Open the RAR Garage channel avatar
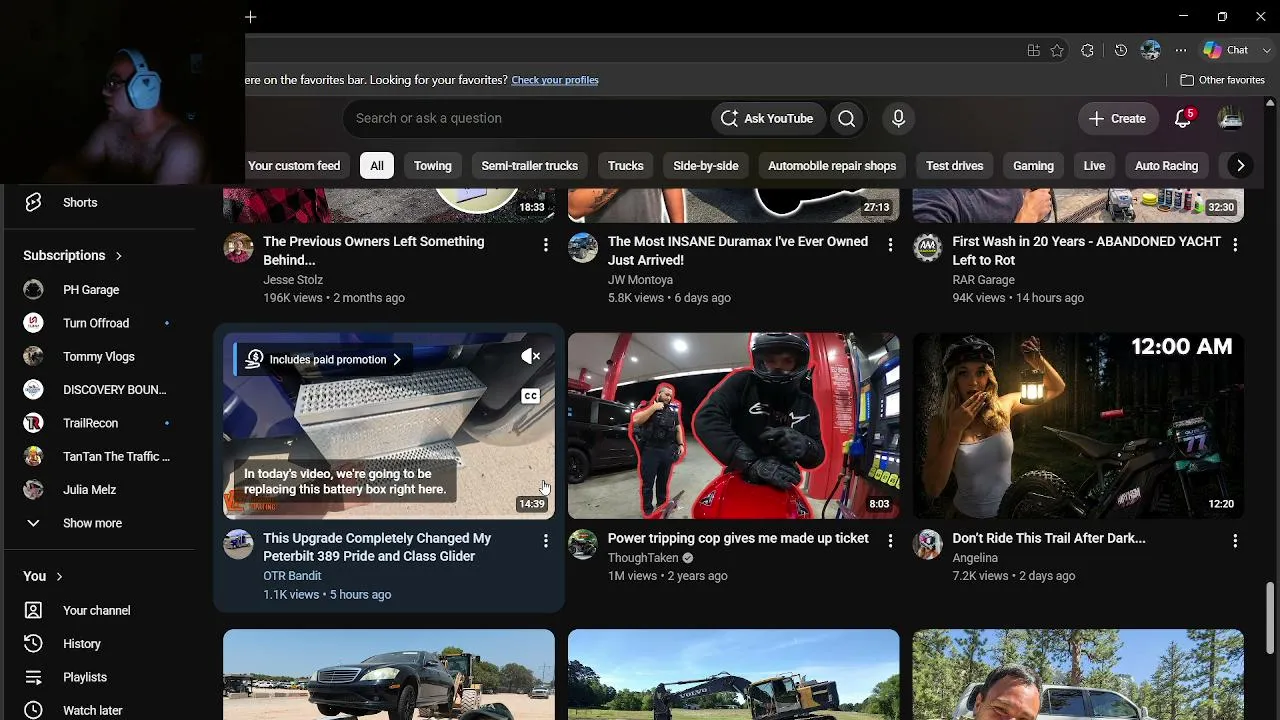Screen dimensions: 1280x720 (928, 248)
